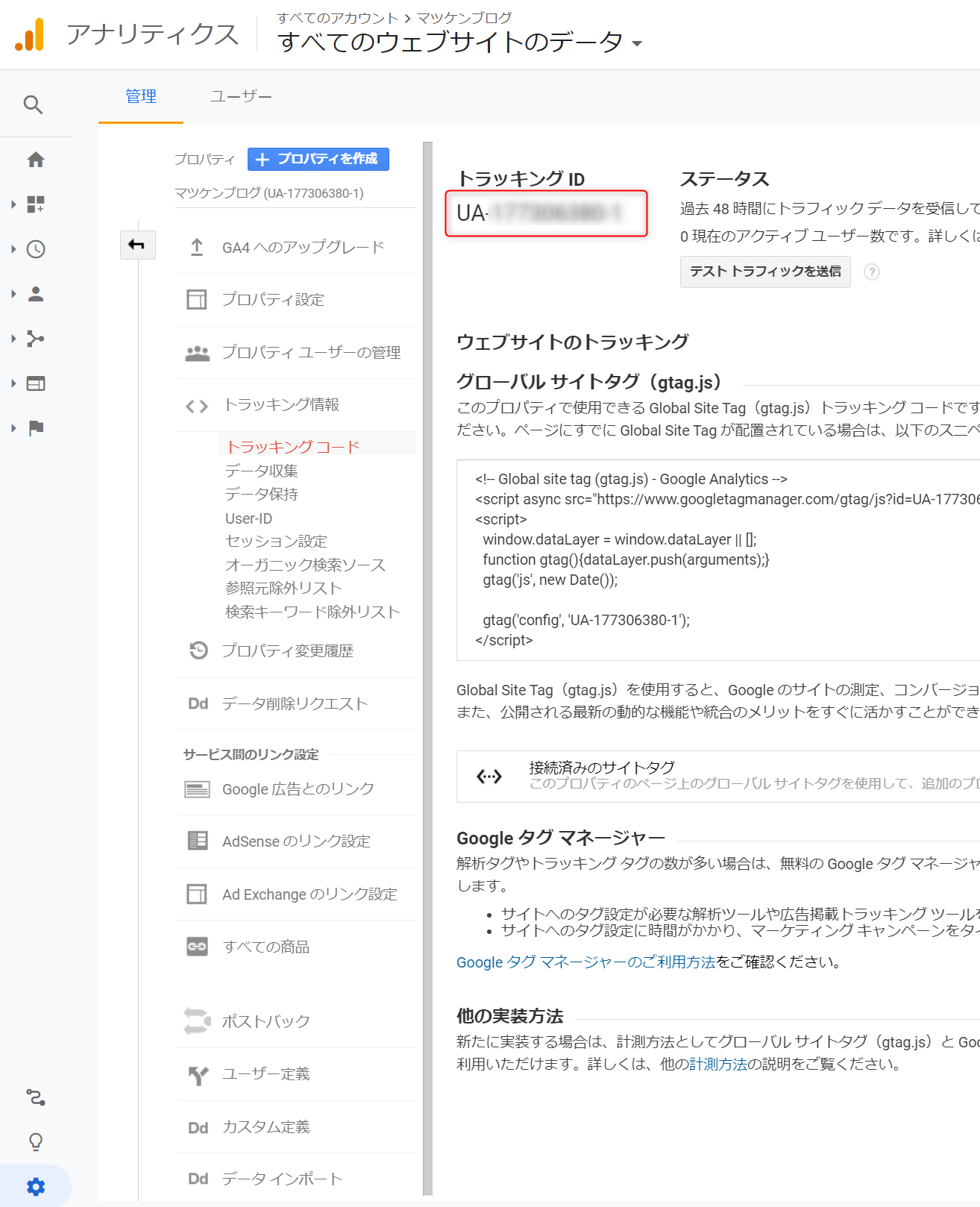Click the GA4 upgrade arrow icon
Viewport: 980px width, 1207px height.
click(x=197, y=247)
